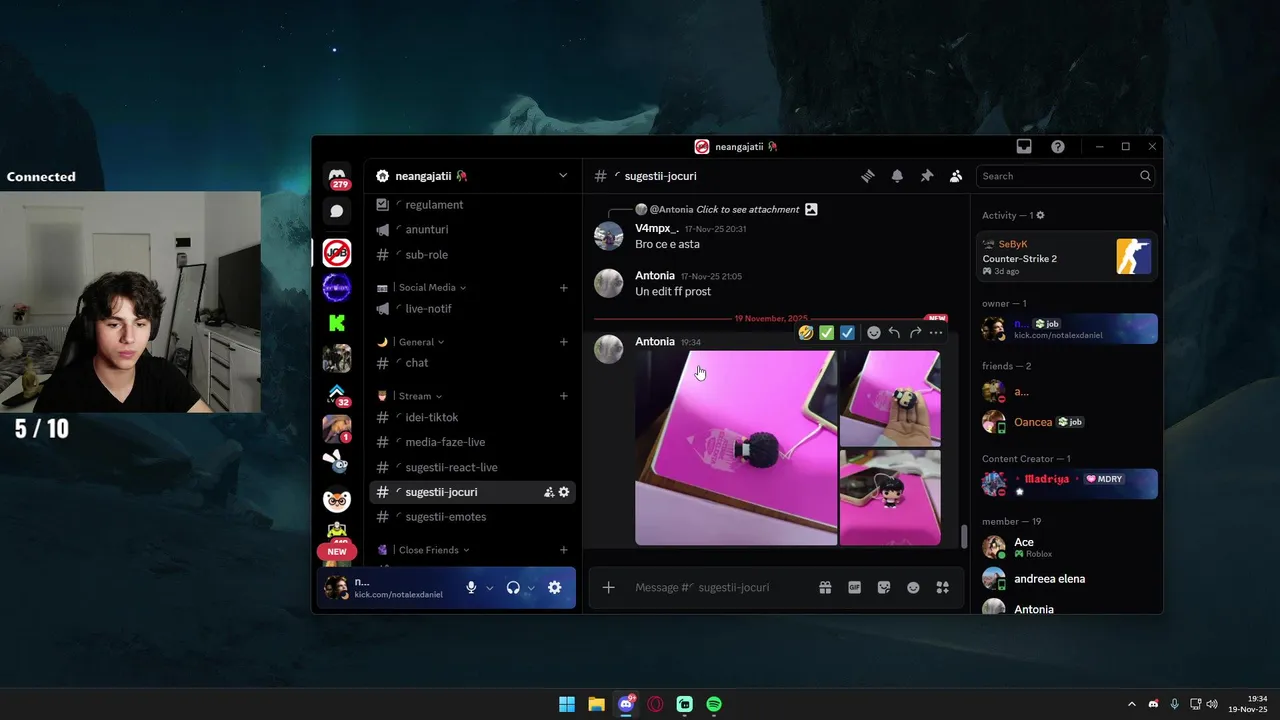Click attach file plus button
This screenshot has width=1280, height=720.
coord(608,587)
